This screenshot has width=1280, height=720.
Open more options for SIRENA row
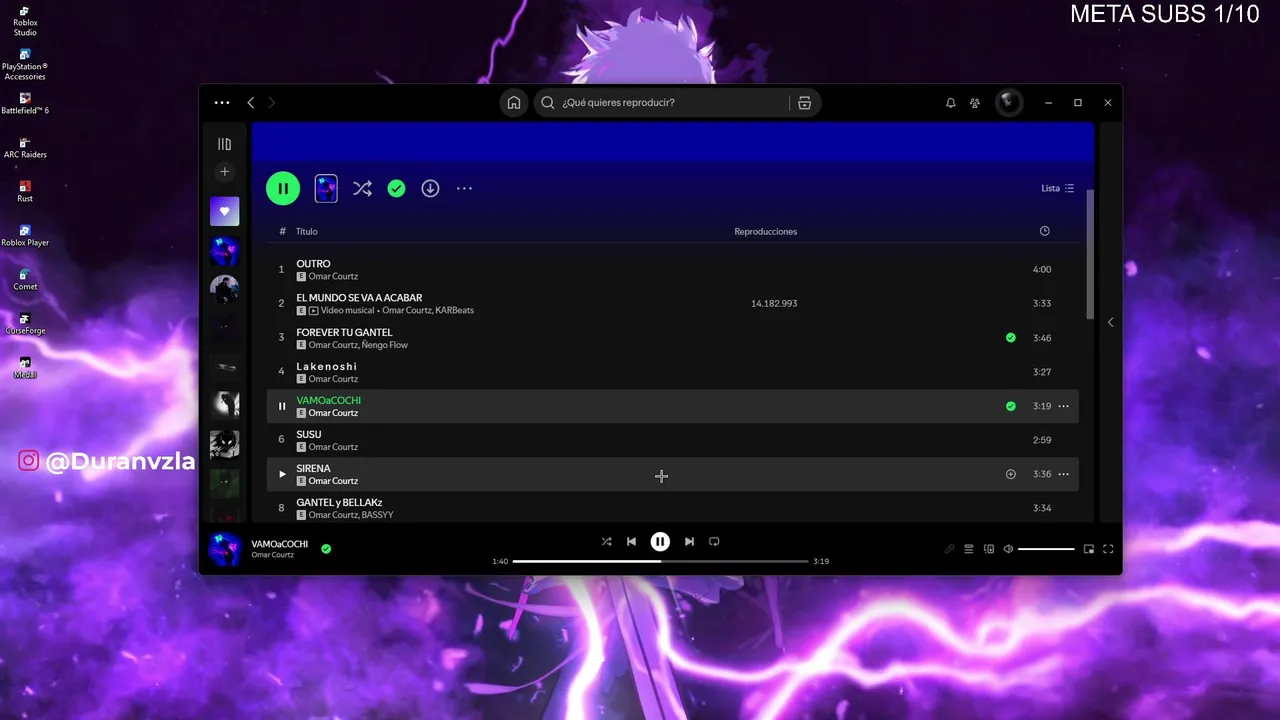[1063, 474]
